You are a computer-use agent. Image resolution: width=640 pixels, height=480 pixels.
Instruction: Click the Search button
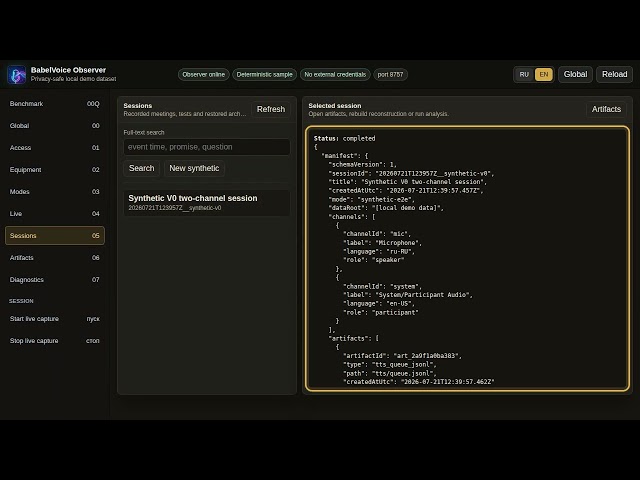142,168
